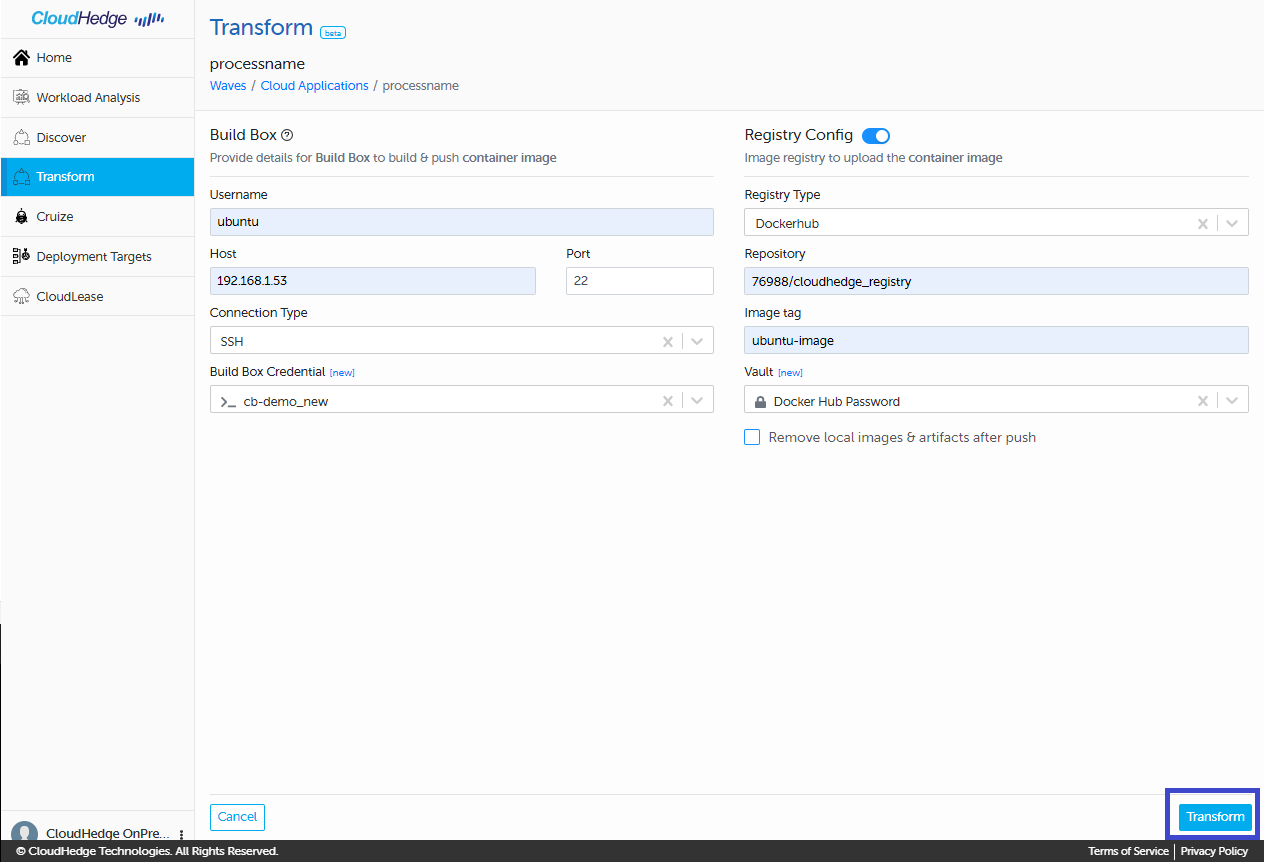Click the Repository input field

997,281
